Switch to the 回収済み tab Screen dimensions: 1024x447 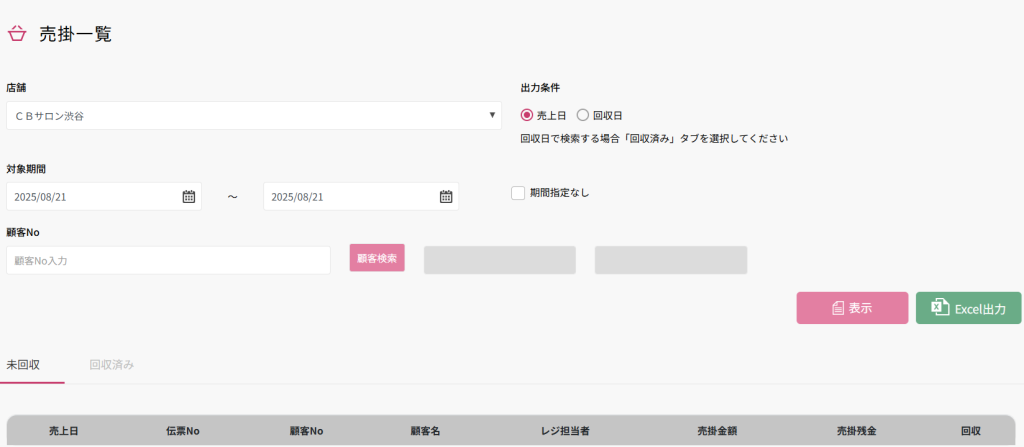(x=112, y=365)
